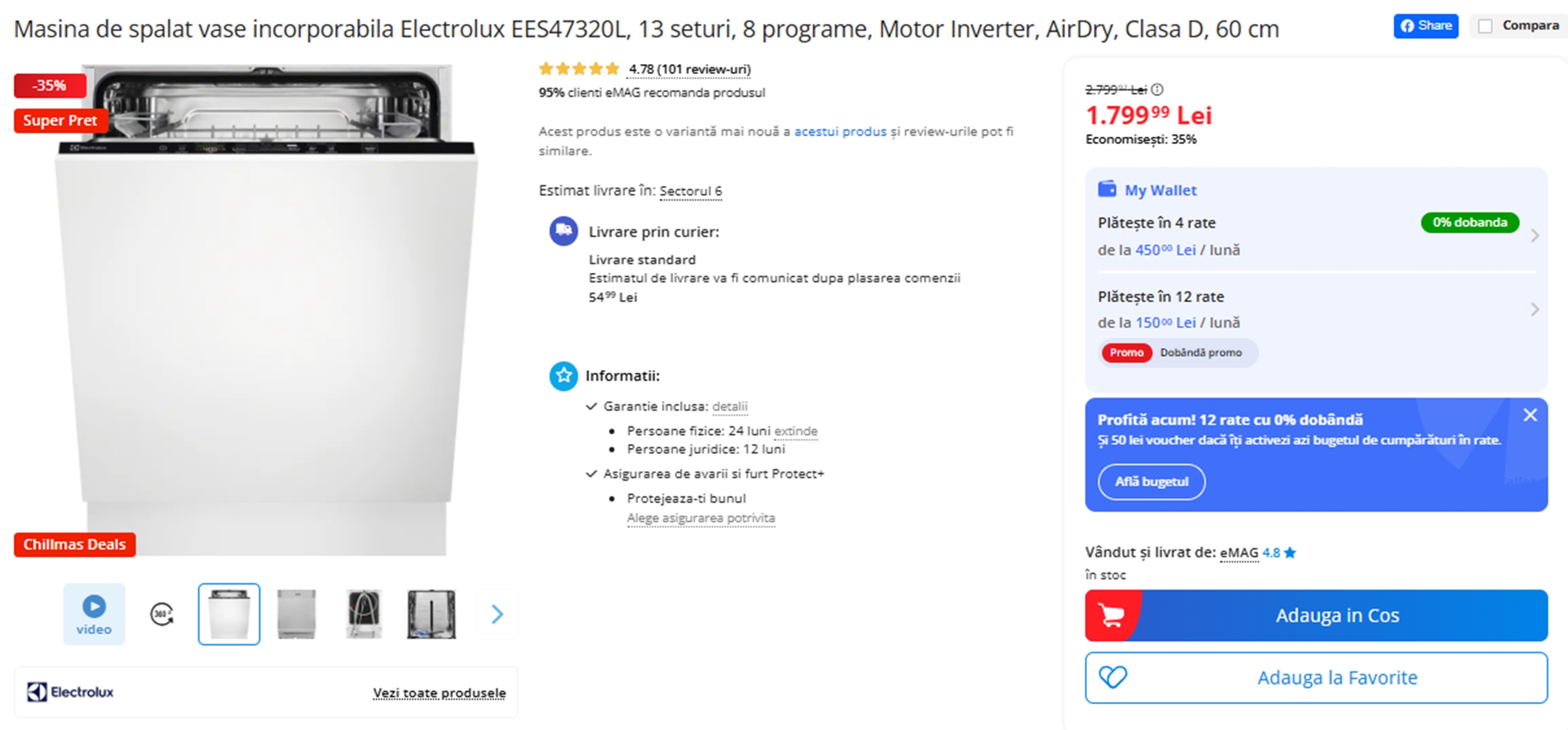1568x730 pixels.
Task: Select extinde to extend the warranty
Action: [797, 431]
